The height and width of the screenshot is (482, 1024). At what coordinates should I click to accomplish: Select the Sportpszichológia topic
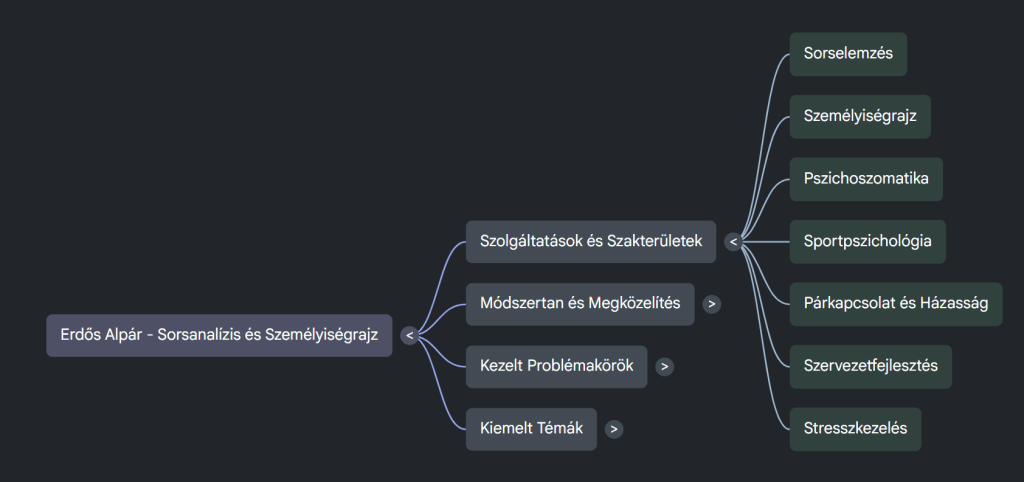pyautogui.click(x=867, y=241)
